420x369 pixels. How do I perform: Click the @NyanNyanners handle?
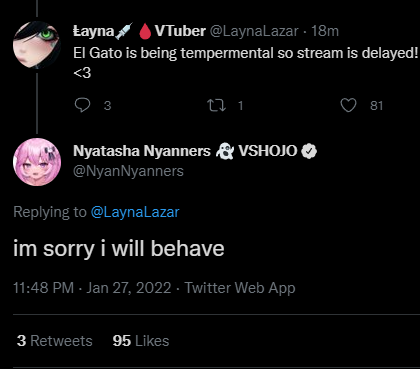pyautogui.click(x=128, y=171)
